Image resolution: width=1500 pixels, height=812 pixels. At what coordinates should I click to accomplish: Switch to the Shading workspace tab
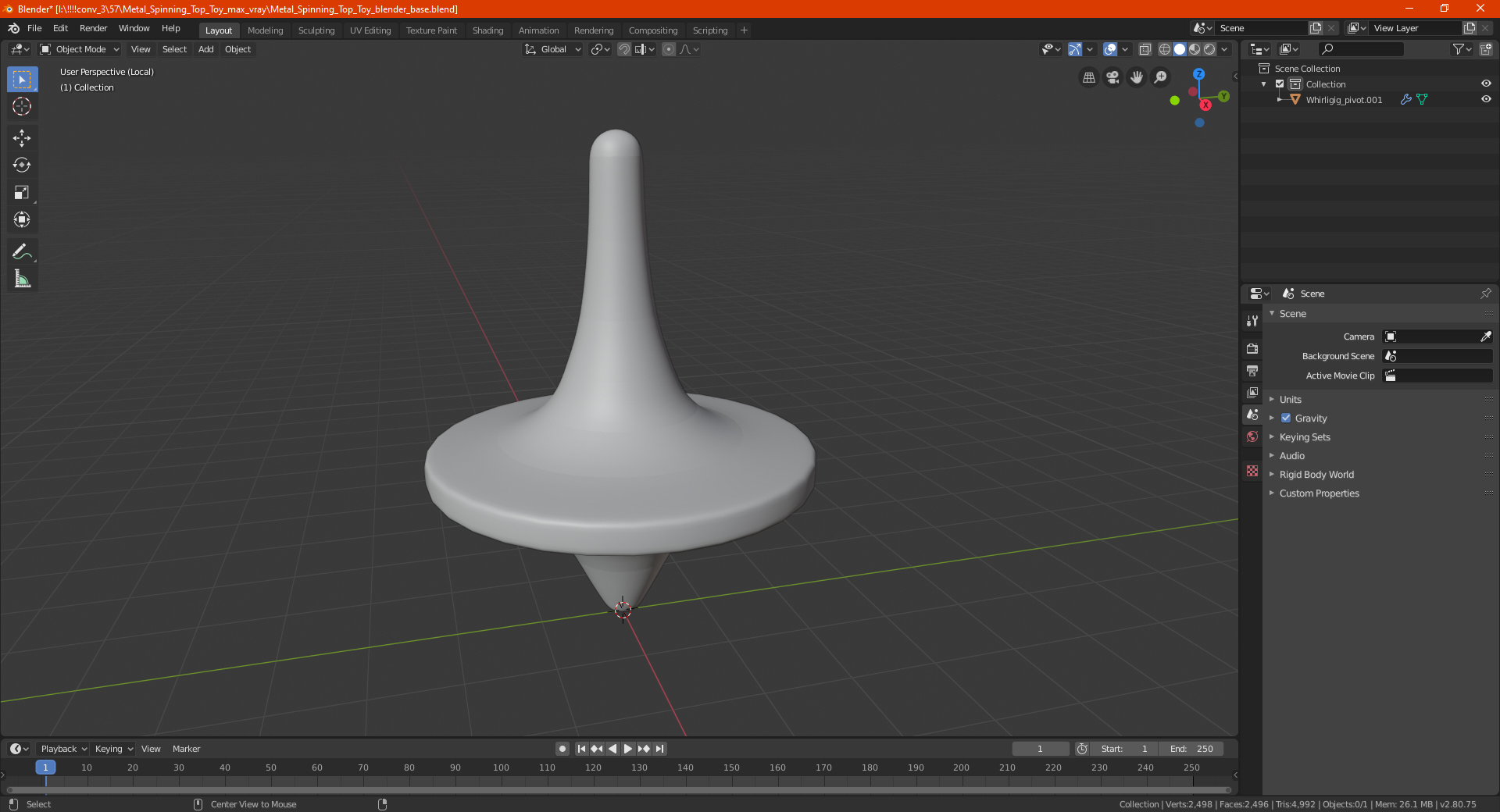tap(487, 30)
